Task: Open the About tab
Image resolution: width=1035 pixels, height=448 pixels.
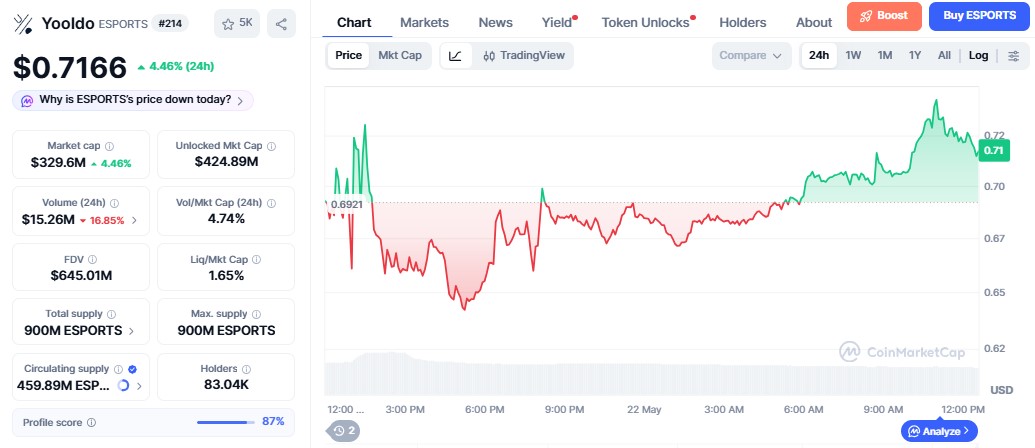Action: tap(814, 22)
